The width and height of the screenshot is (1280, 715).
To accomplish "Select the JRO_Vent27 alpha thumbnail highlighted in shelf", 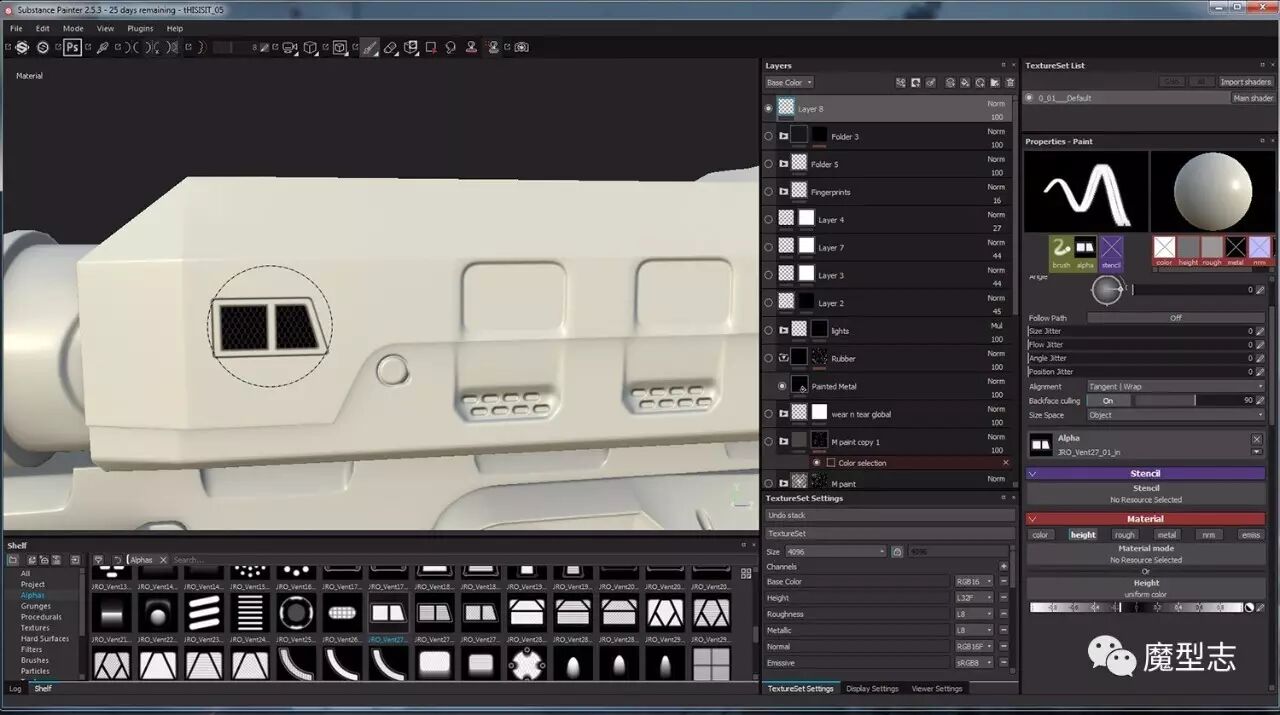I will (x=388, y=612).
